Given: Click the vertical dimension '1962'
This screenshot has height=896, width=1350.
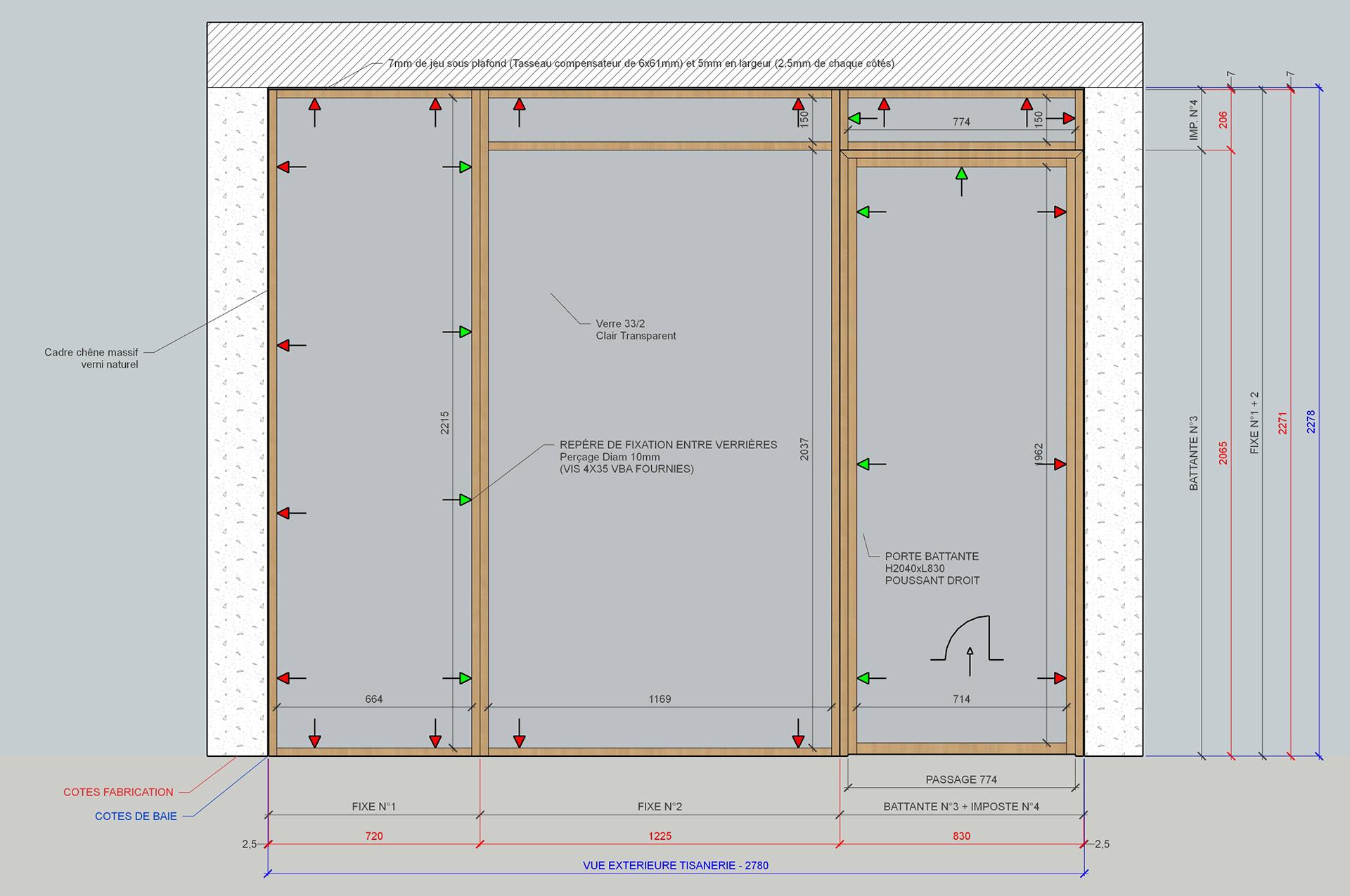Looking at the screenshot, I should click(x=1039, y=455).
